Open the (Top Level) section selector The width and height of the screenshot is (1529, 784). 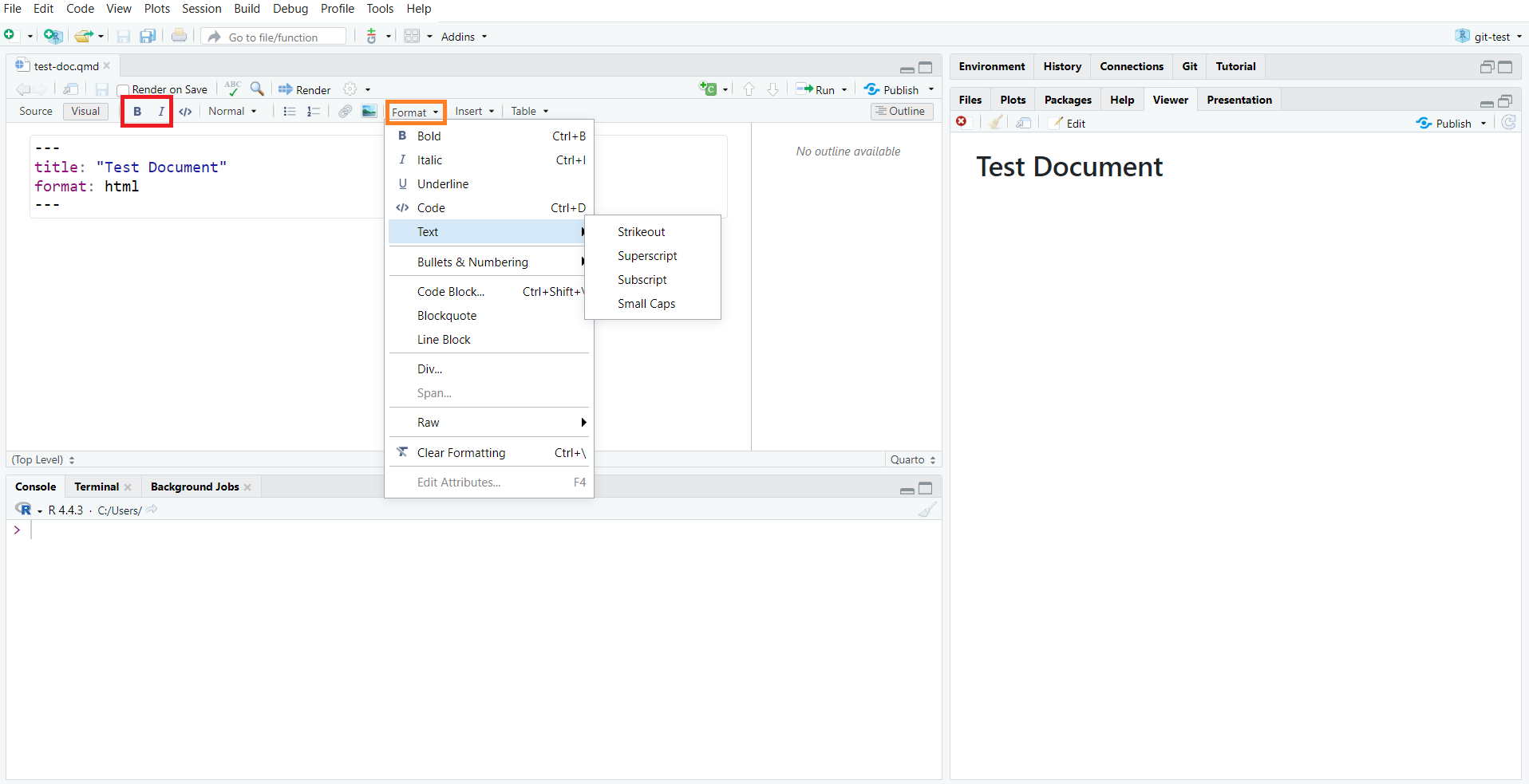[43, 459]
